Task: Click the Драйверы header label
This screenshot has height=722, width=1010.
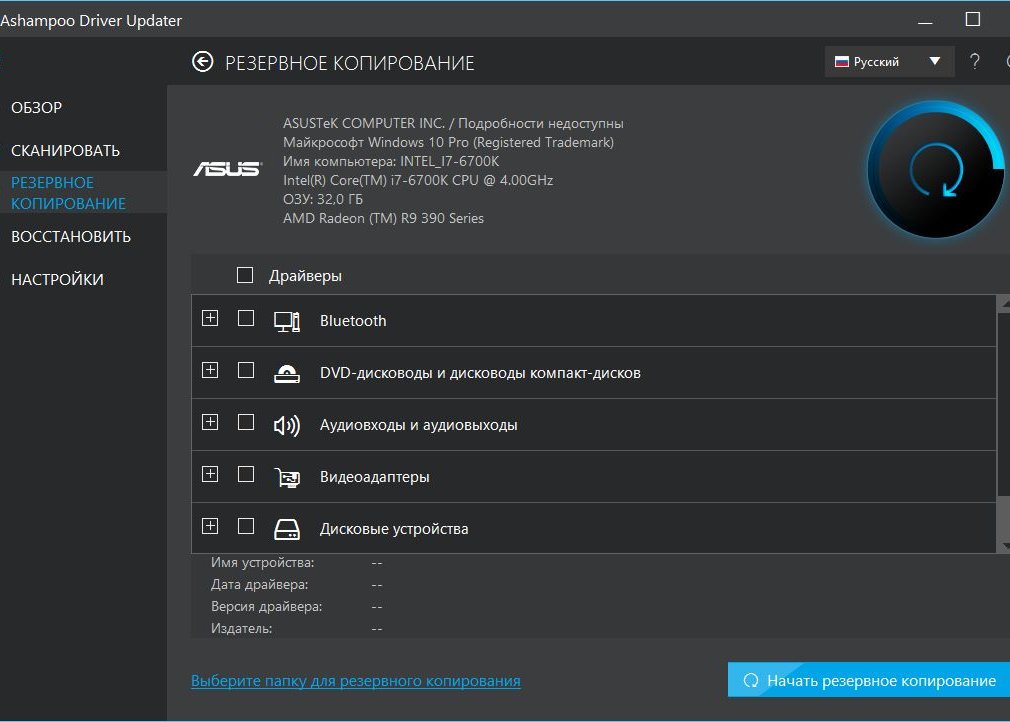Action: 305,276
